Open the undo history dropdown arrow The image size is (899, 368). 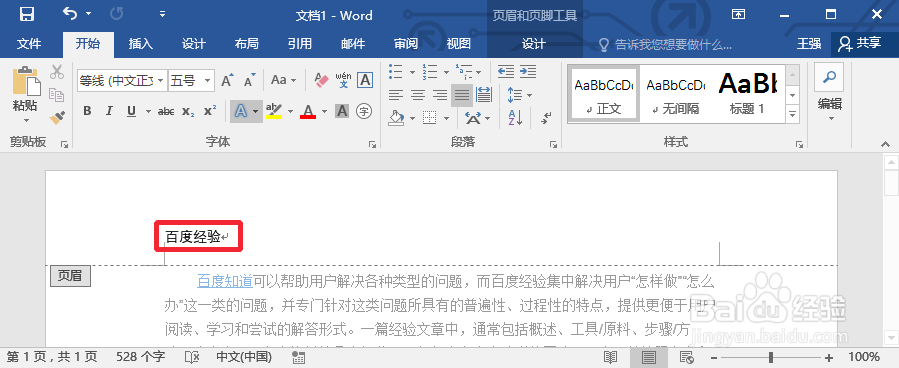click(88, 14)
